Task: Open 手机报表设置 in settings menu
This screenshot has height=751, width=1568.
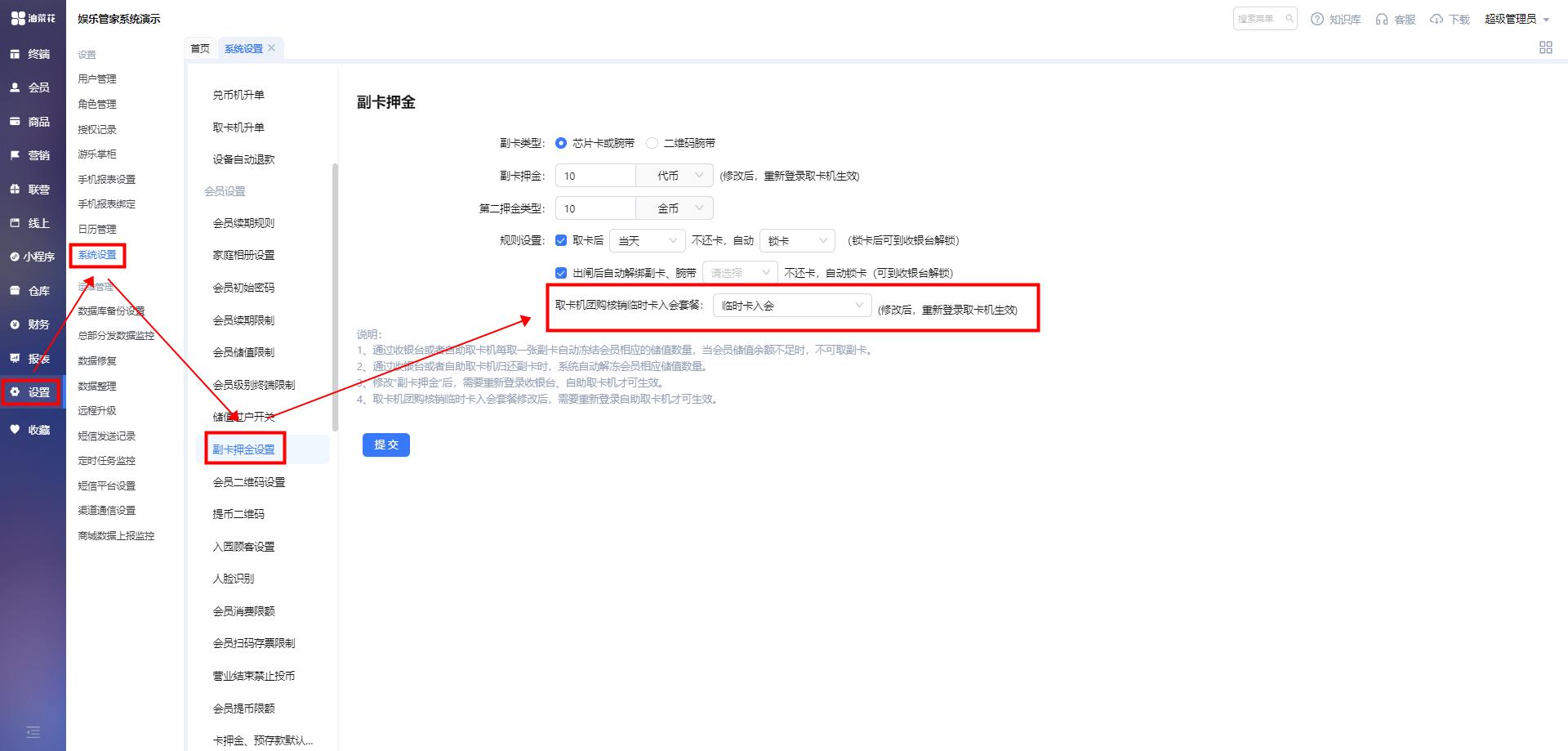Action: (x=107, y=180)
